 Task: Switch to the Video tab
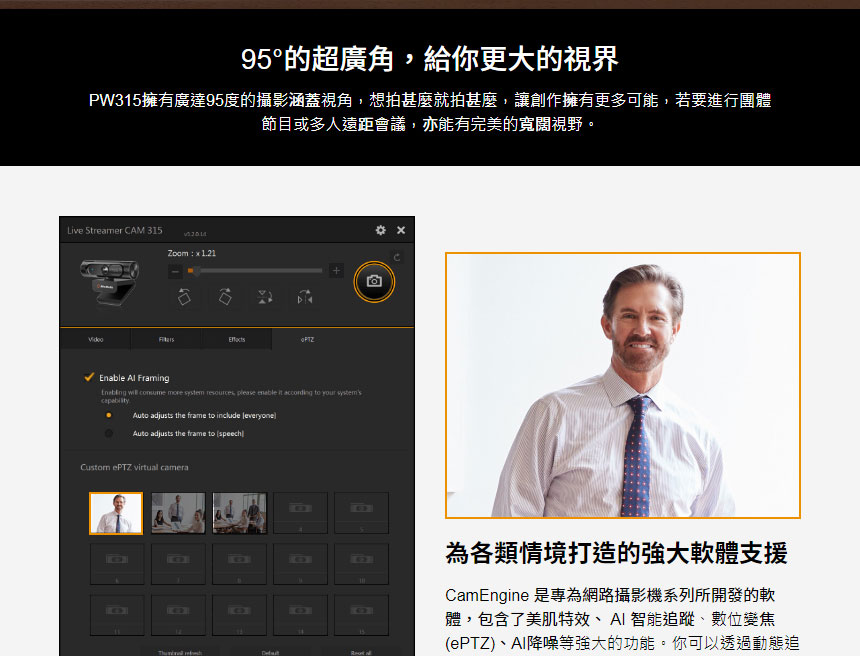(96, 340)
